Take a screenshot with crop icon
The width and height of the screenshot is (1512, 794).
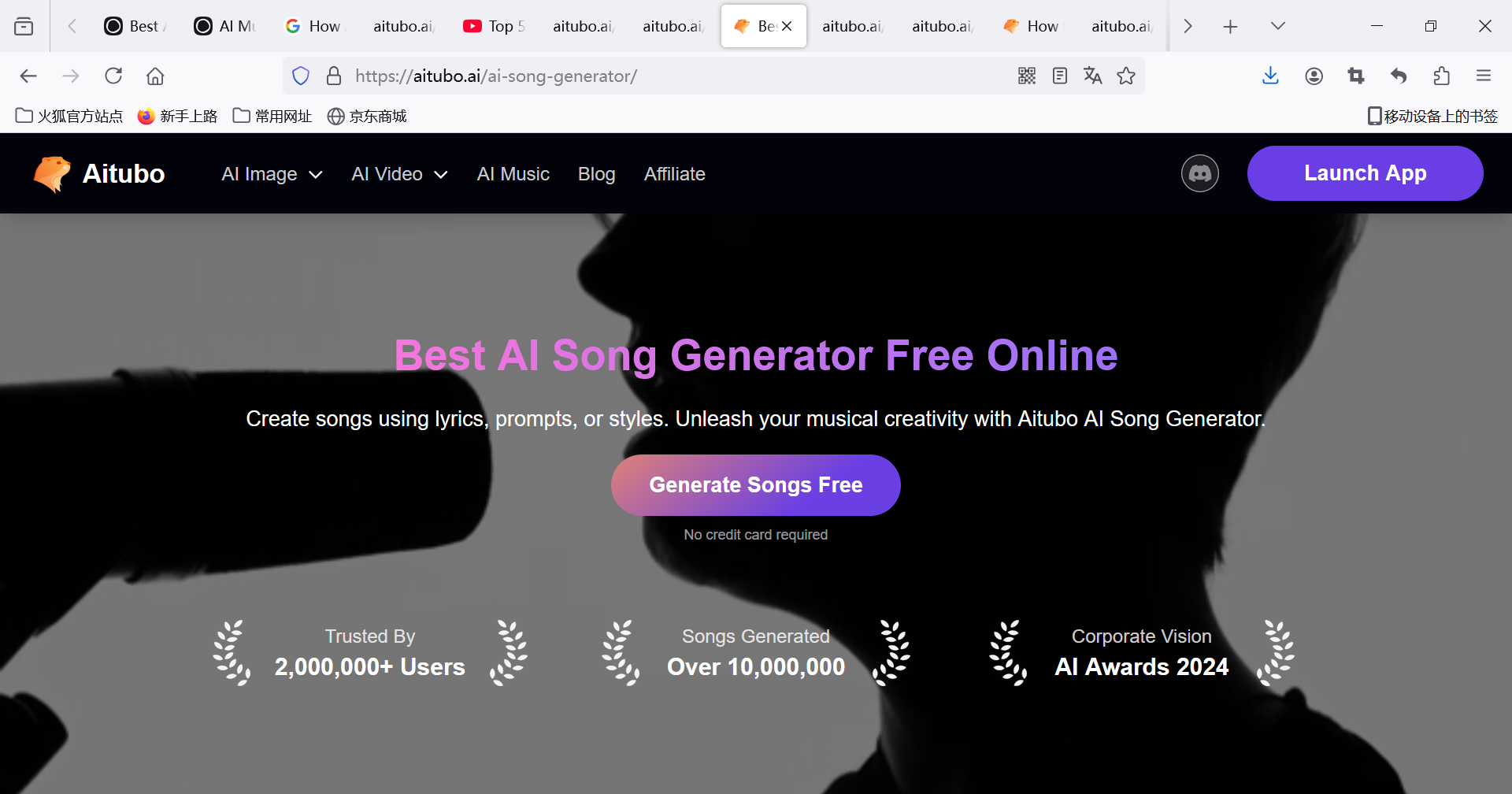1356,76
